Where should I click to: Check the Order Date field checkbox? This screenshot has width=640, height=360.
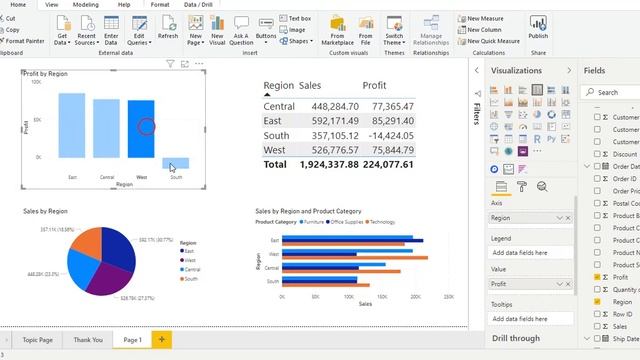tap(597, 166)
